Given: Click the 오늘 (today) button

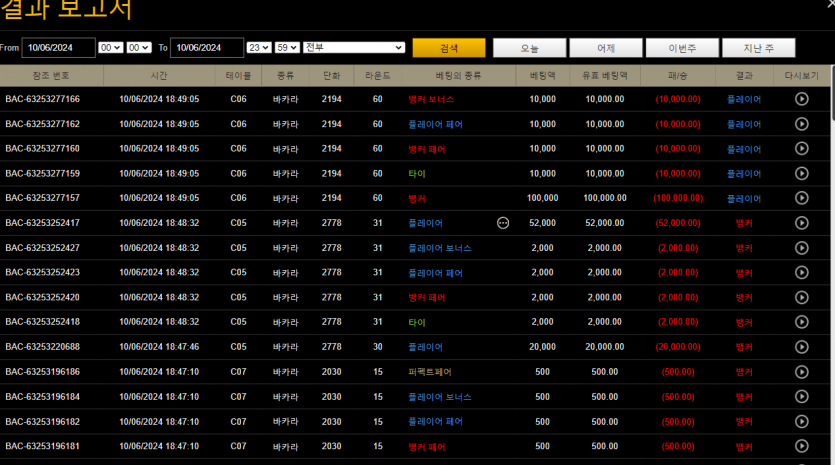Looking at the screenshot, I should [529, 48].
